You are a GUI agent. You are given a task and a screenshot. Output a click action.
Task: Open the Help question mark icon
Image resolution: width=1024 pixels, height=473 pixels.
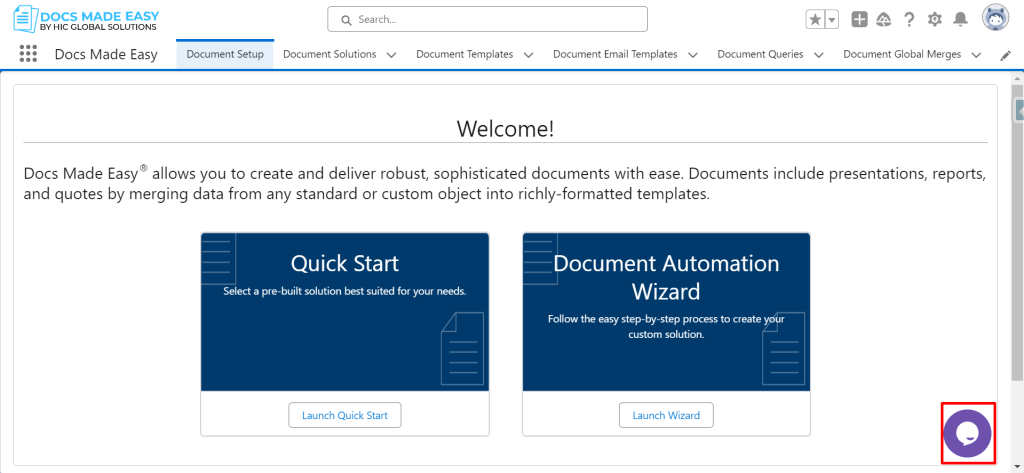908,20
